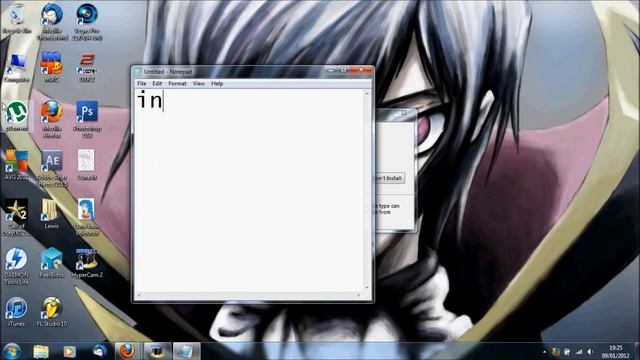The image size is (640, 360).
Task: Open the Notepad Format menu
Action: (x=177, y=83)
